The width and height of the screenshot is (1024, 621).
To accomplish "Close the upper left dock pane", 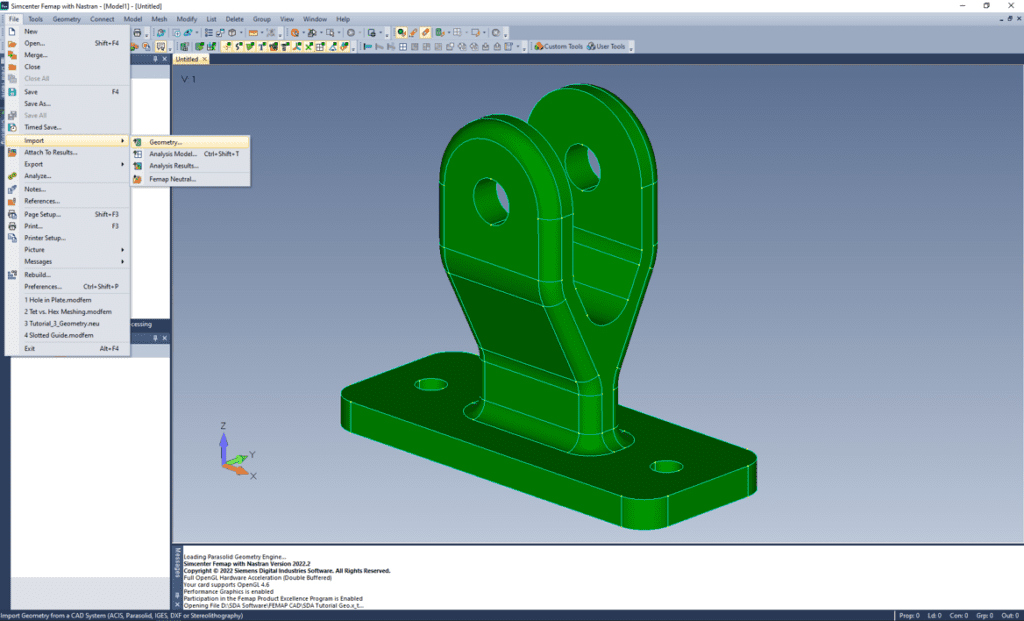I will 165,59.
